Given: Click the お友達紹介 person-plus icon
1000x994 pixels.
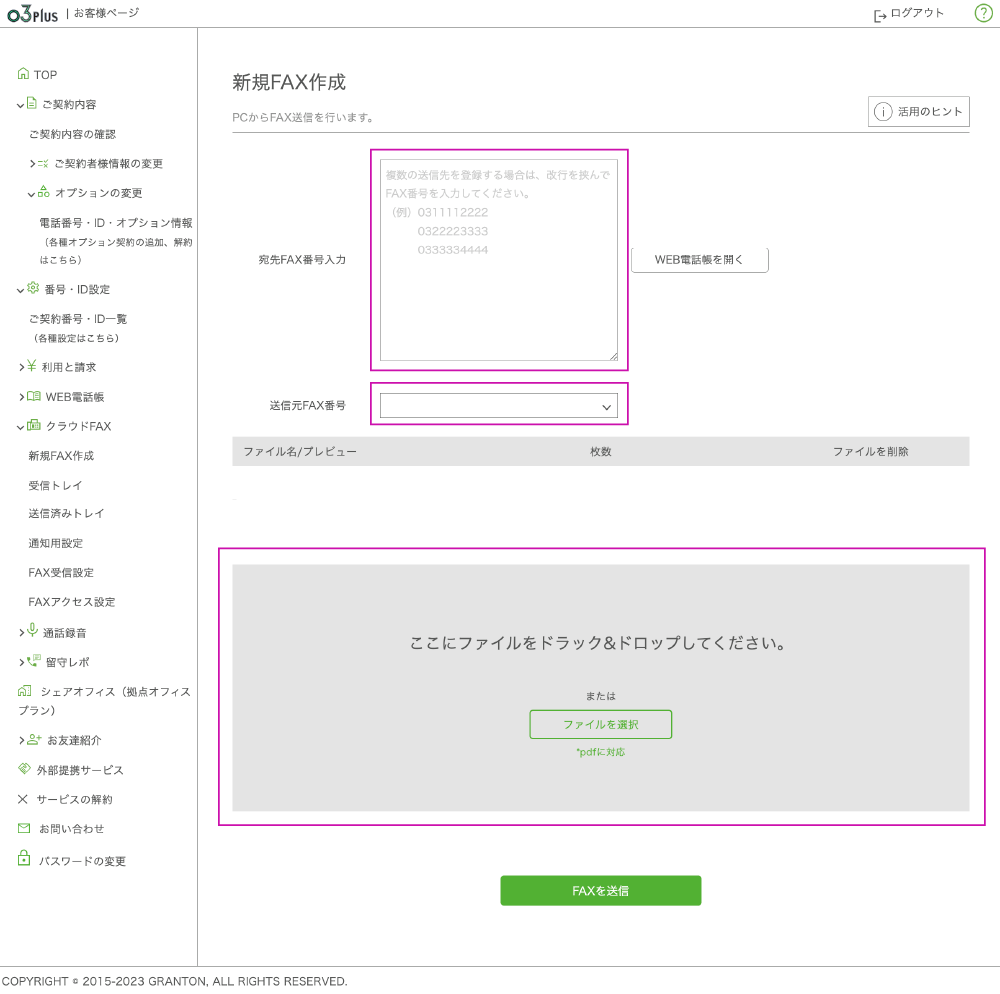Looking at the screenshot, I should (x=34, y=739).
